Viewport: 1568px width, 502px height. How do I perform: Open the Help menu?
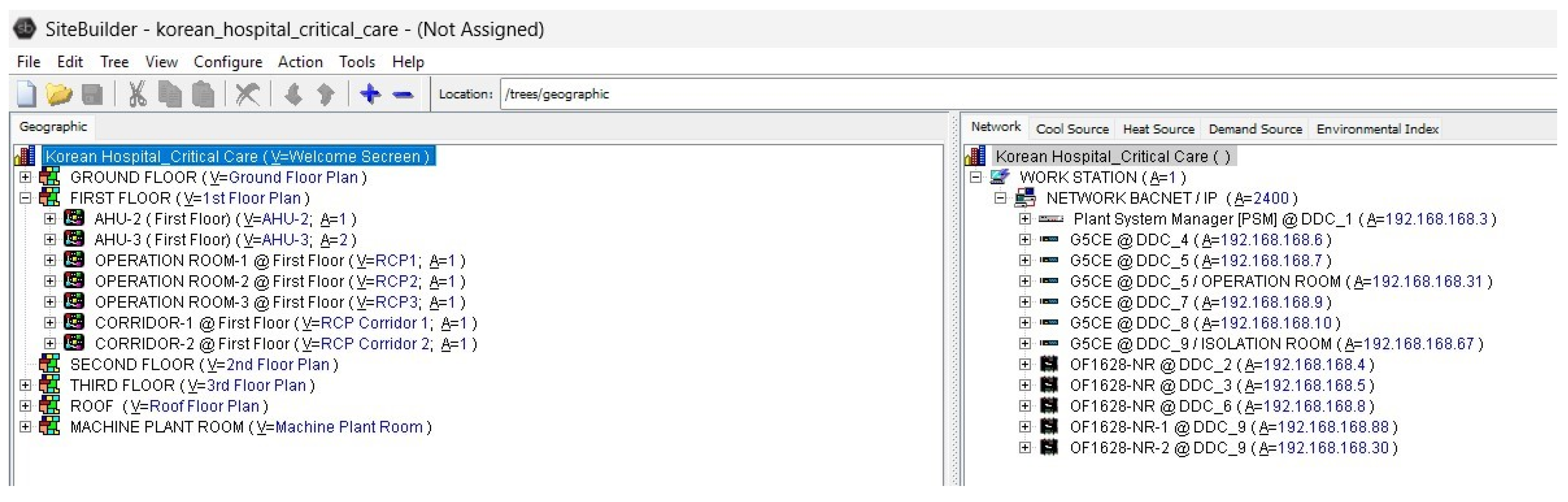(x=408, y=61)
